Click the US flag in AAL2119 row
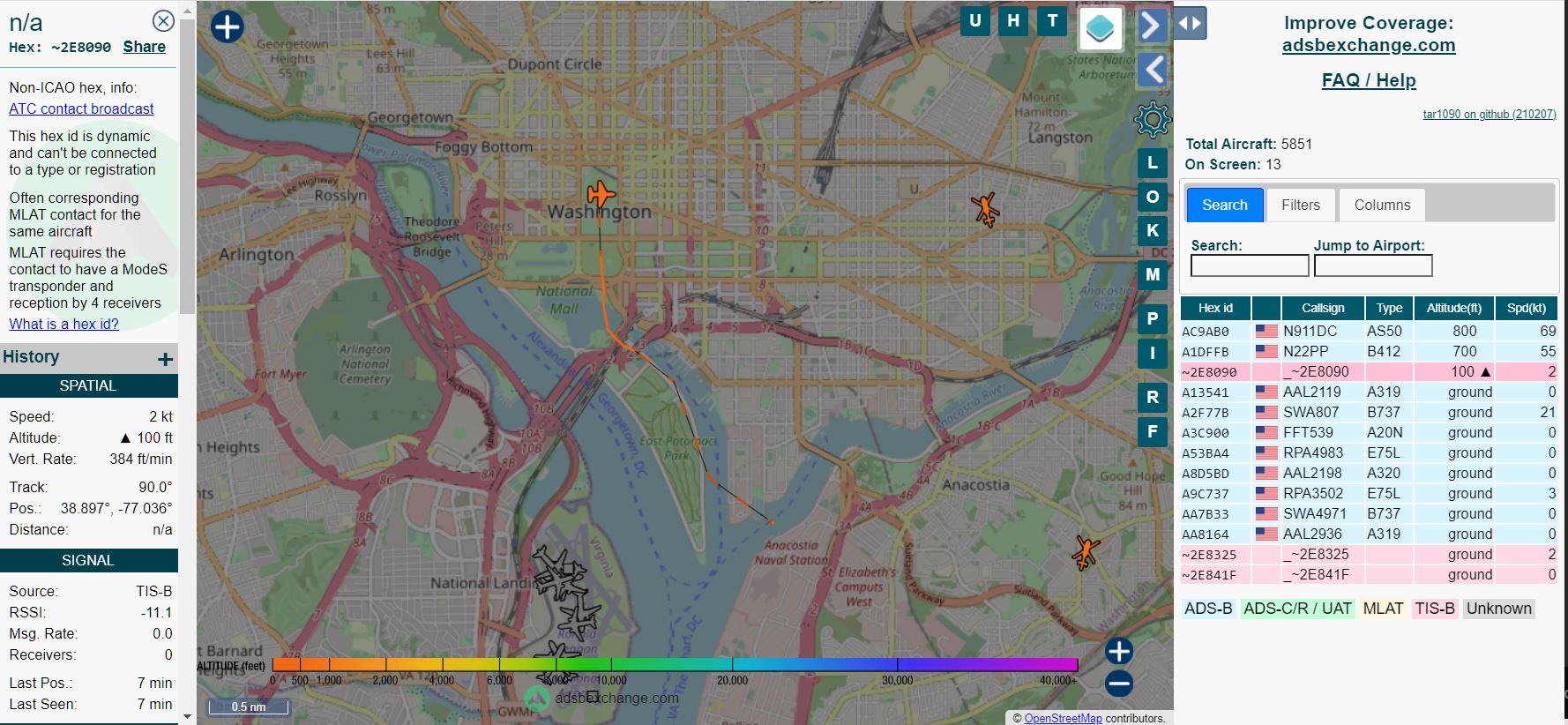The width and height of the screenshot is (1568, 725). (1266, 392)
